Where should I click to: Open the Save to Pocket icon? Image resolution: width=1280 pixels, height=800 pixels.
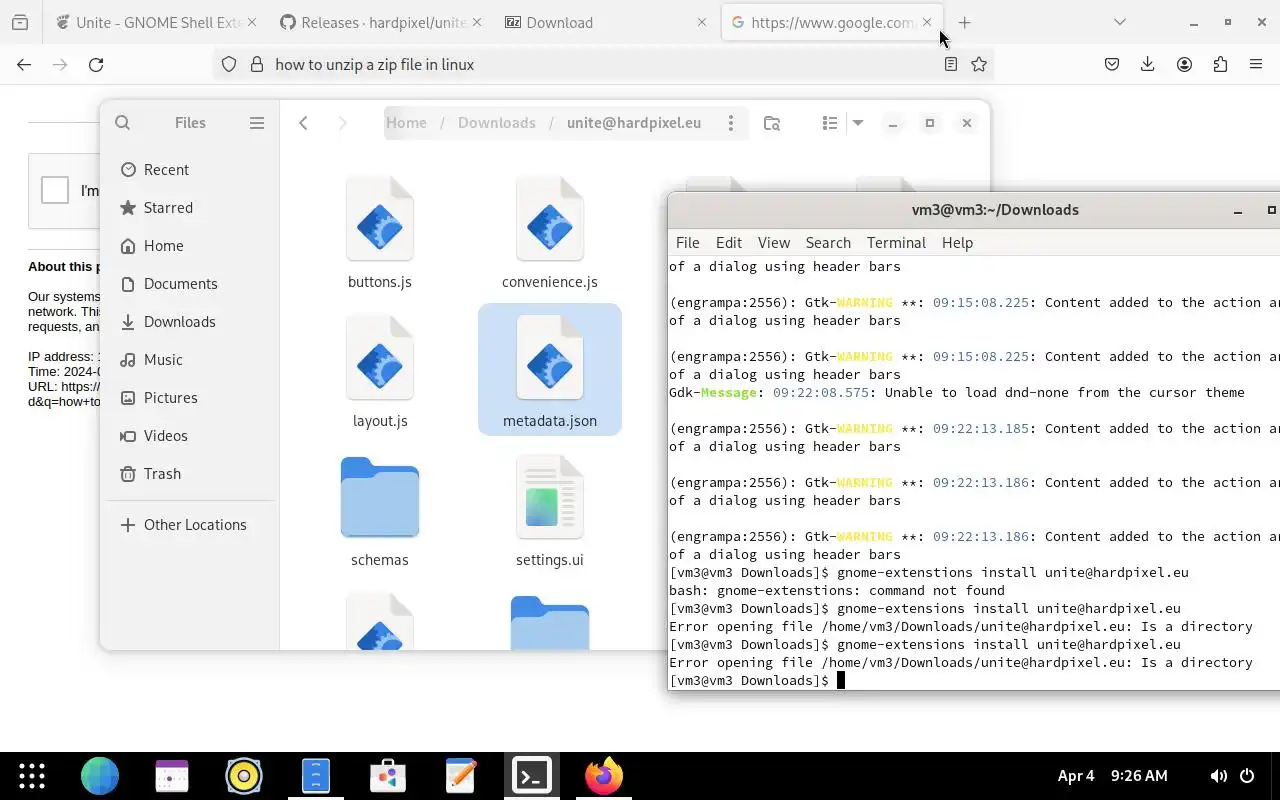click(x=1111, y=64)
